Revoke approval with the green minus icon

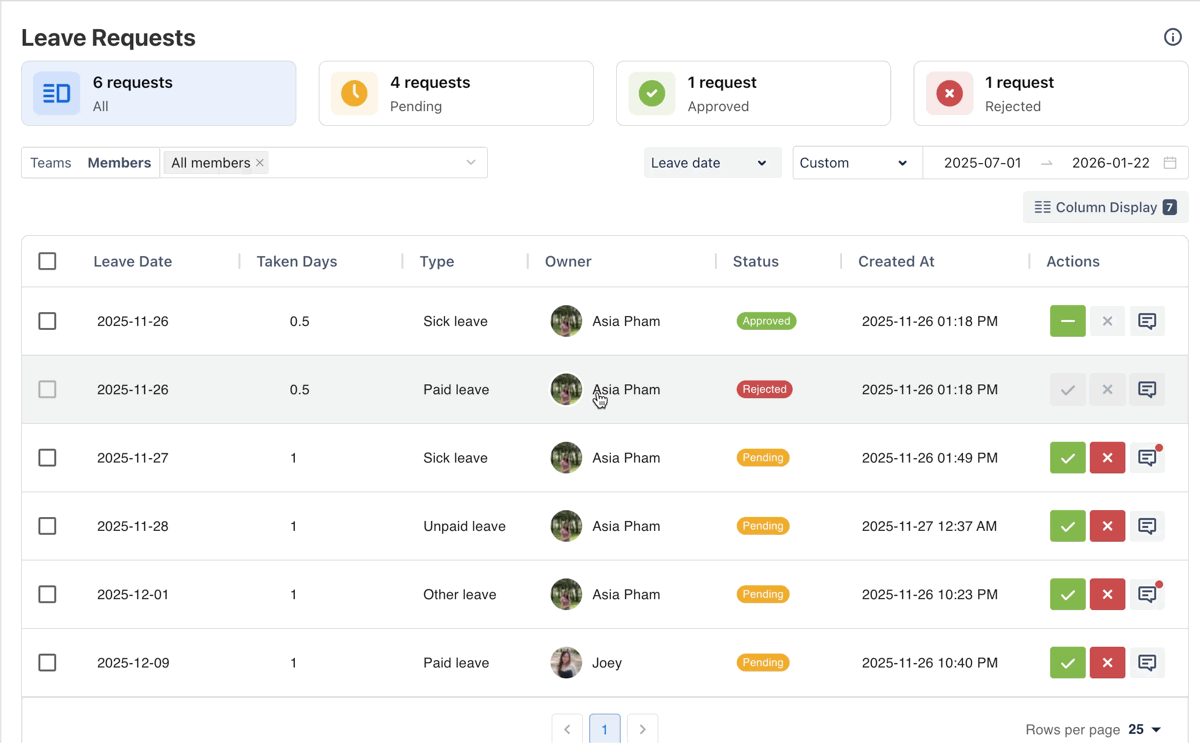coord(1067,321)
